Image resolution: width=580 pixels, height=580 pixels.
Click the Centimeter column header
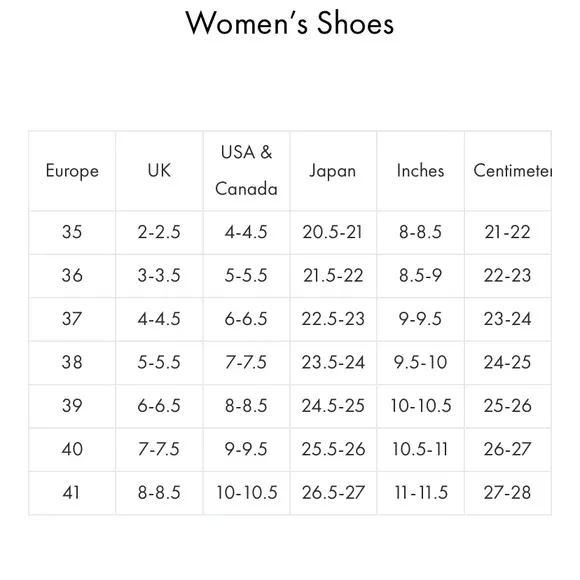pos(508,171)
